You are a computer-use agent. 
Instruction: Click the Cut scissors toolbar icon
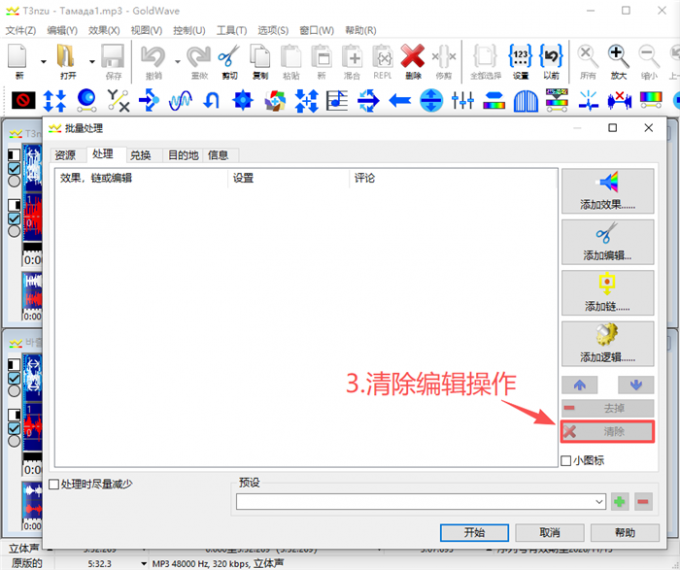pos(229,56)
